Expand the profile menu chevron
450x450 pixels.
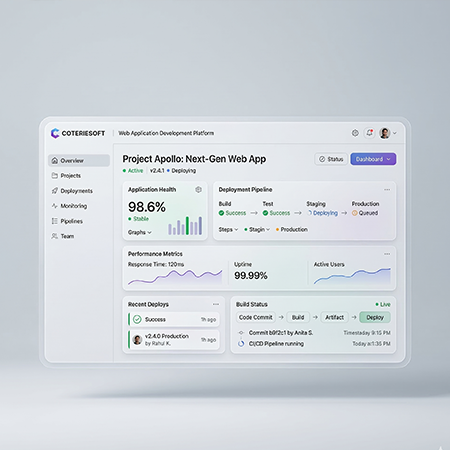point(395,133)
